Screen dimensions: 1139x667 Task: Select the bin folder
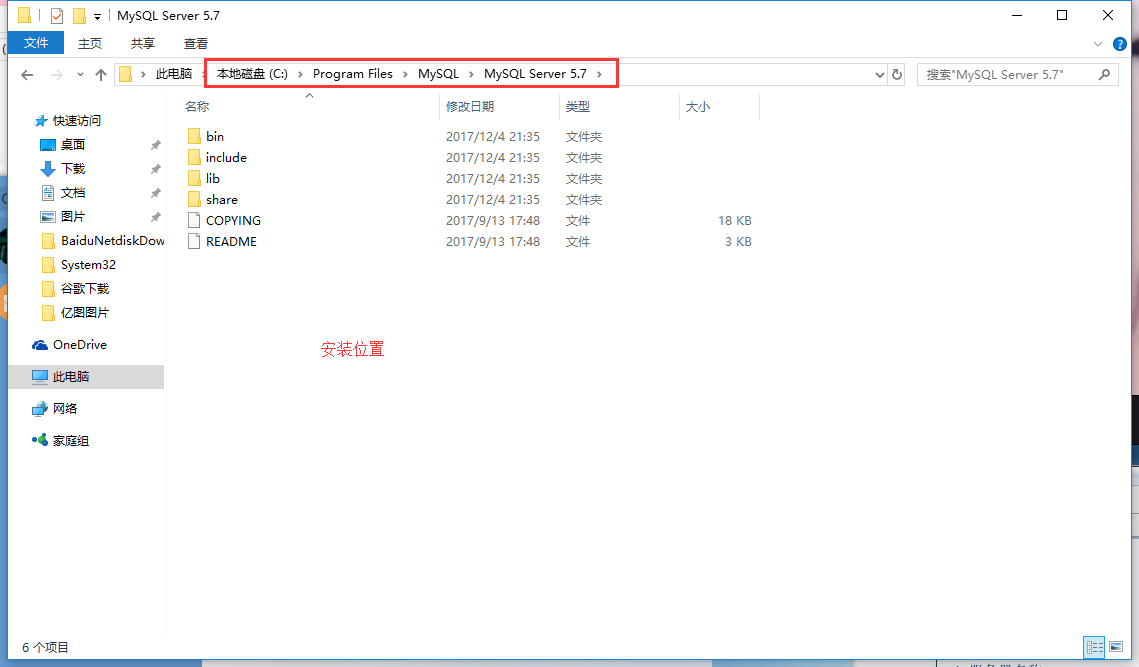pos(215,137)
